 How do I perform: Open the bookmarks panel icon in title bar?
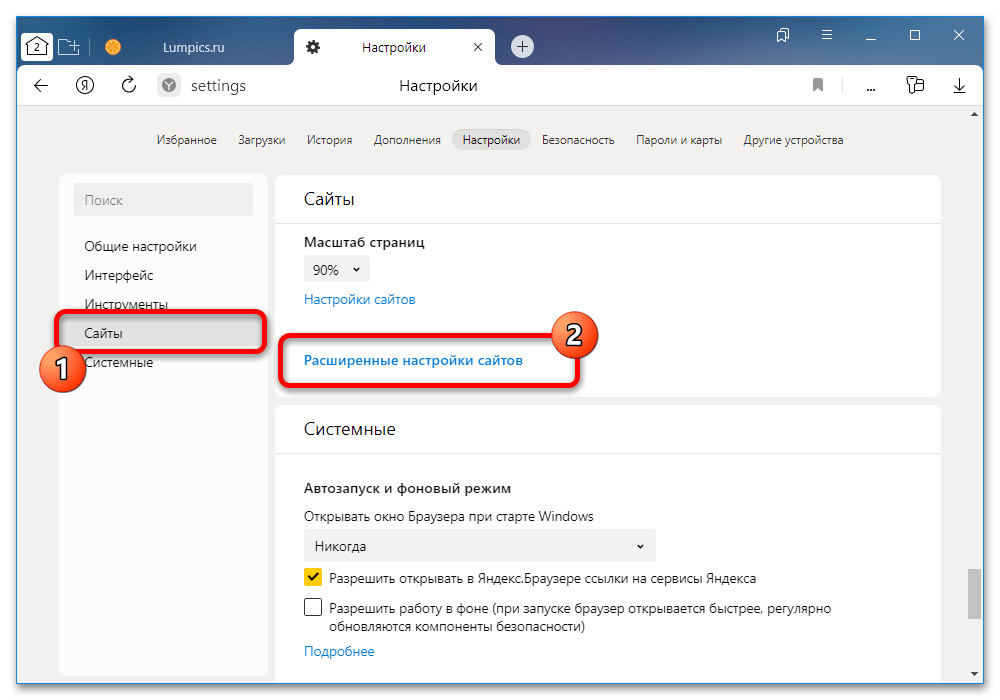pos(783,35)
